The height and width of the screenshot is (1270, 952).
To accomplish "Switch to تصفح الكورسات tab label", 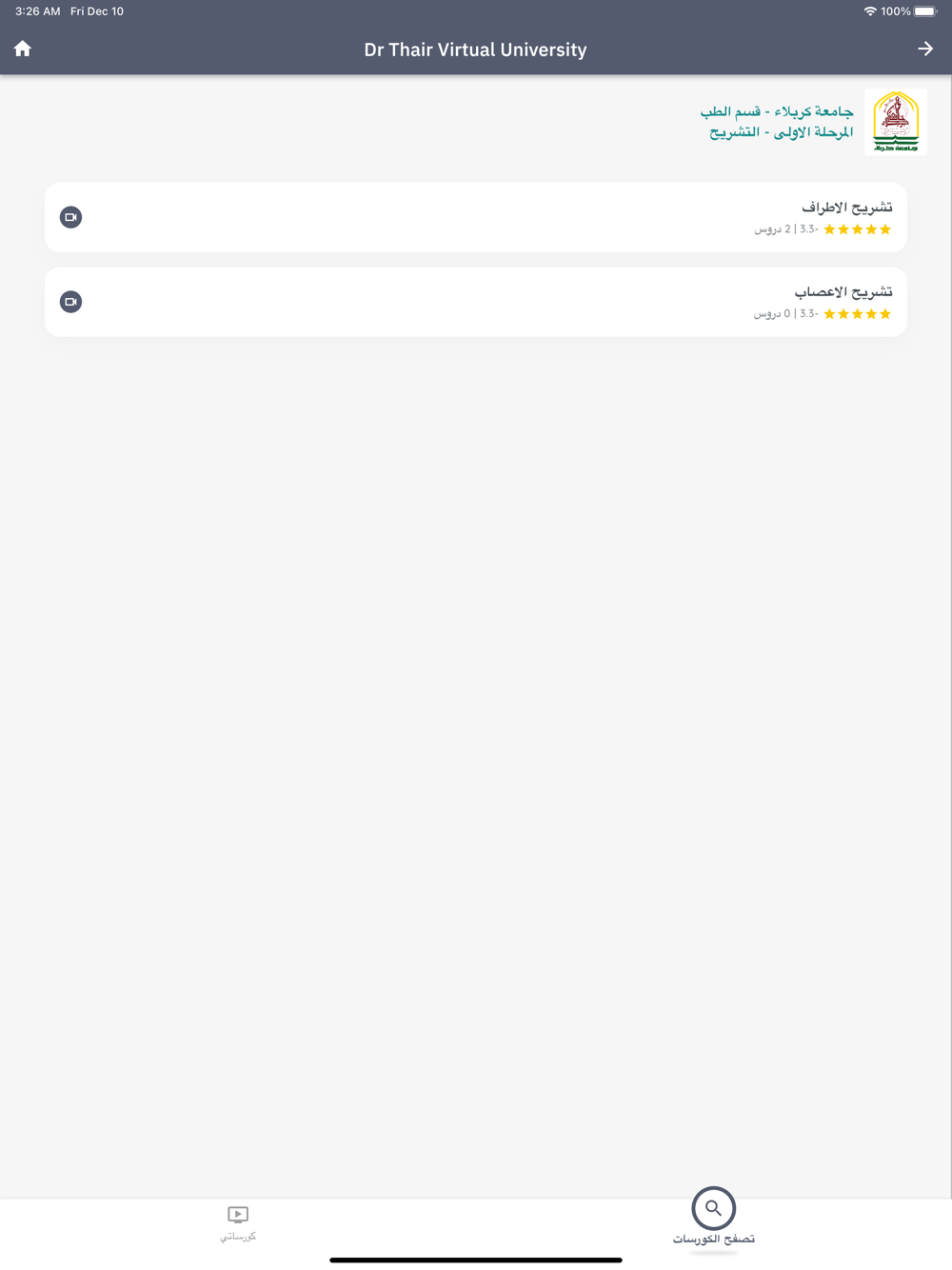I will [x=713, y=1239].
